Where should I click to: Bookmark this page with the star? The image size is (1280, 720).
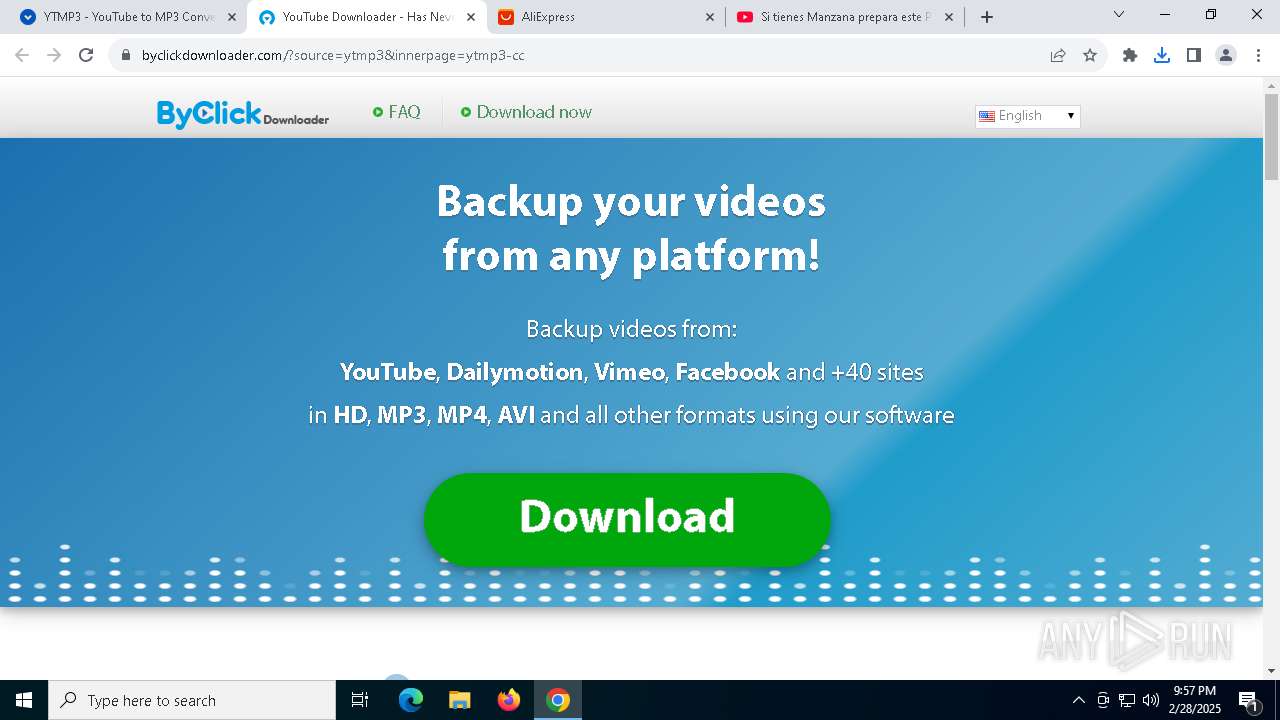coord(1090,56)
